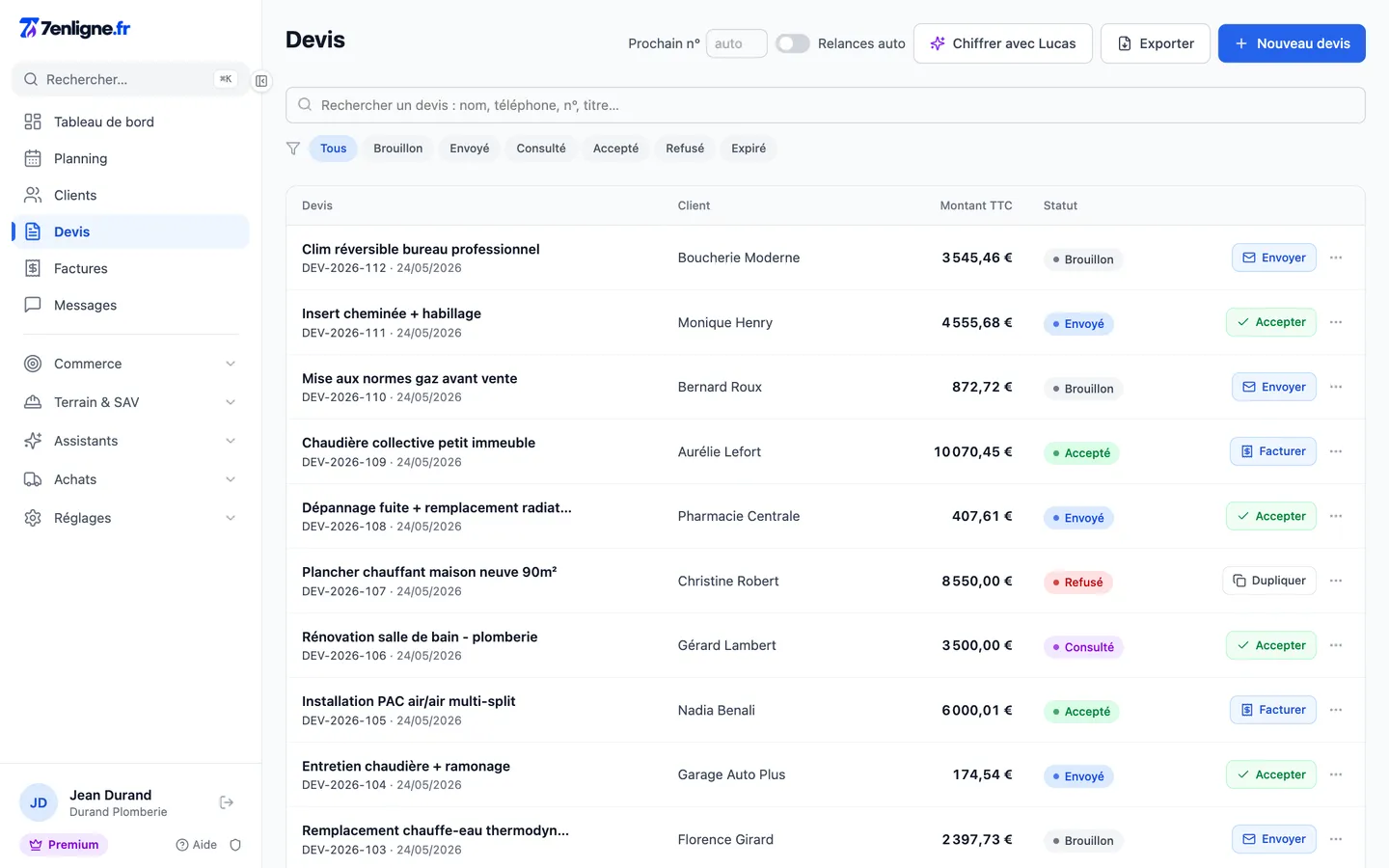Accept the Entretien chaudière quote
Viewport: 1389px width, 868px height.
click(x=1271, y=774)
